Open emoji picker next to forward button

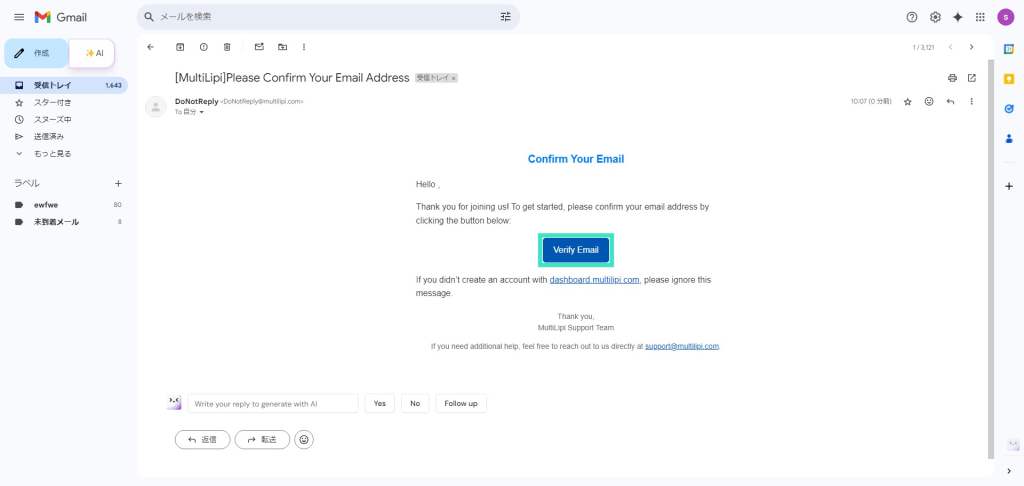pos(304,440)
